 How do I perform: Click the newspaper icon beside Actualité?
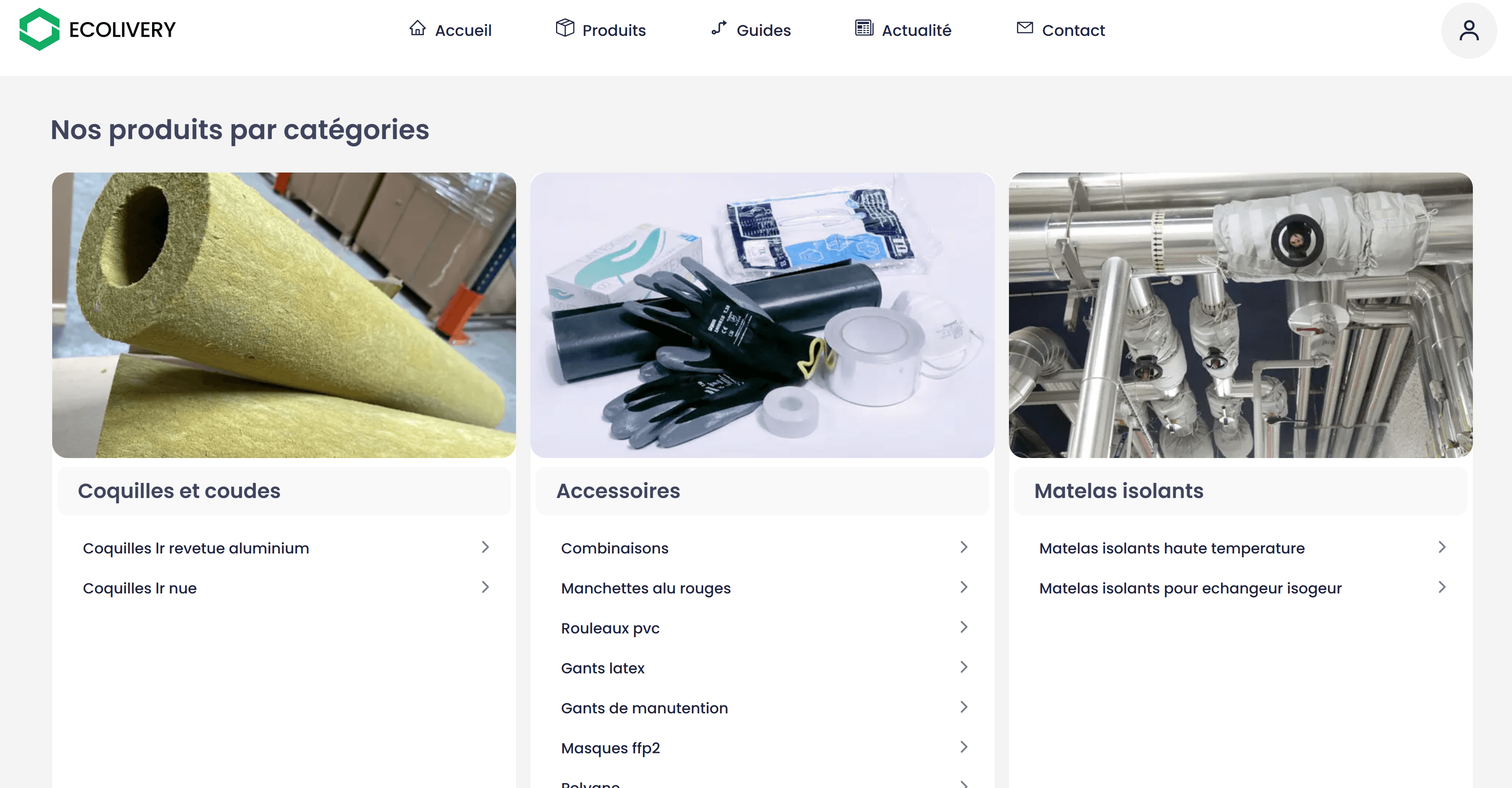[864, 28]
